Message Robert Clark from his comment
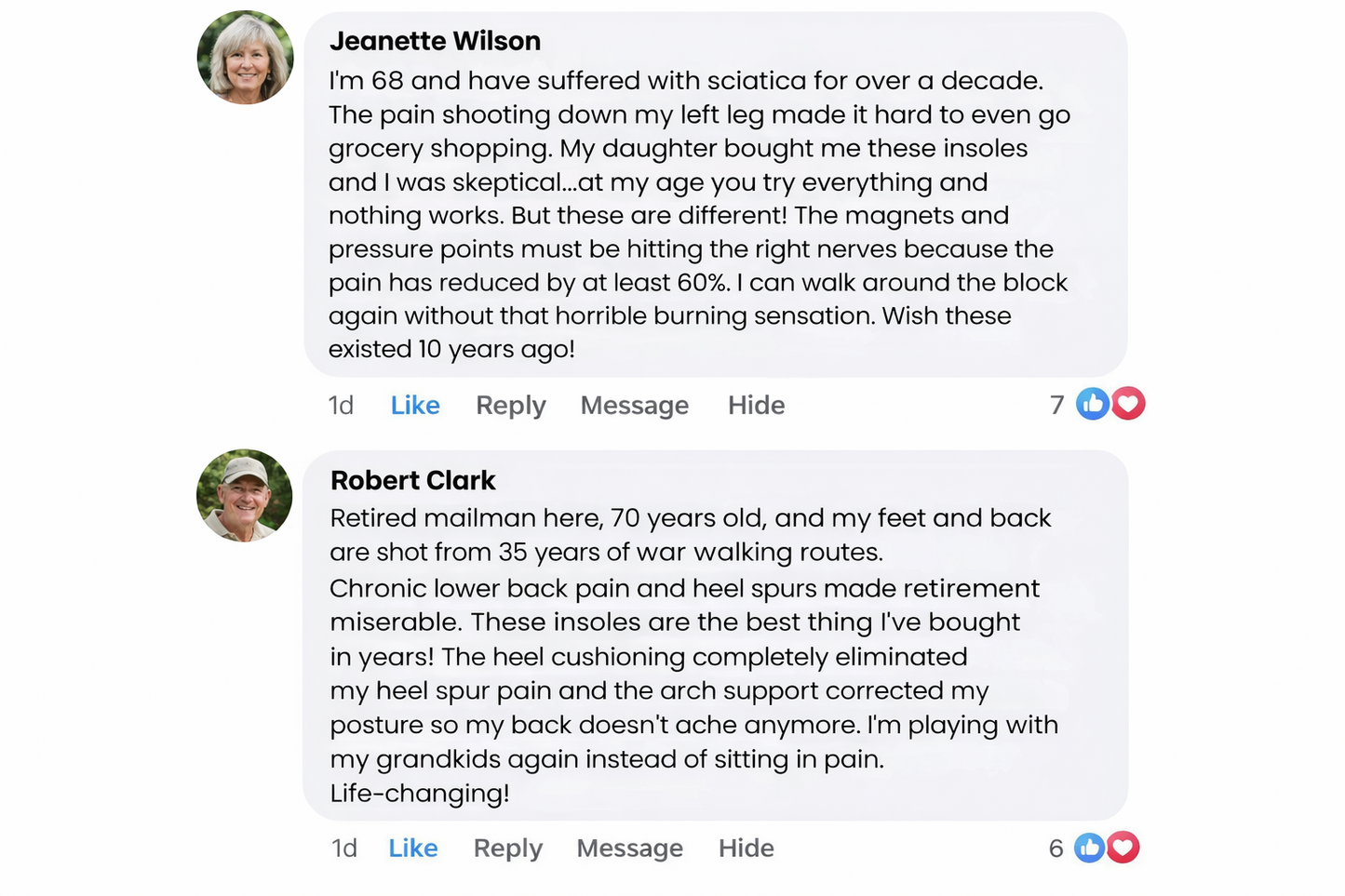The height and width of the screenshot is (896, 1345). pos(629,849)
